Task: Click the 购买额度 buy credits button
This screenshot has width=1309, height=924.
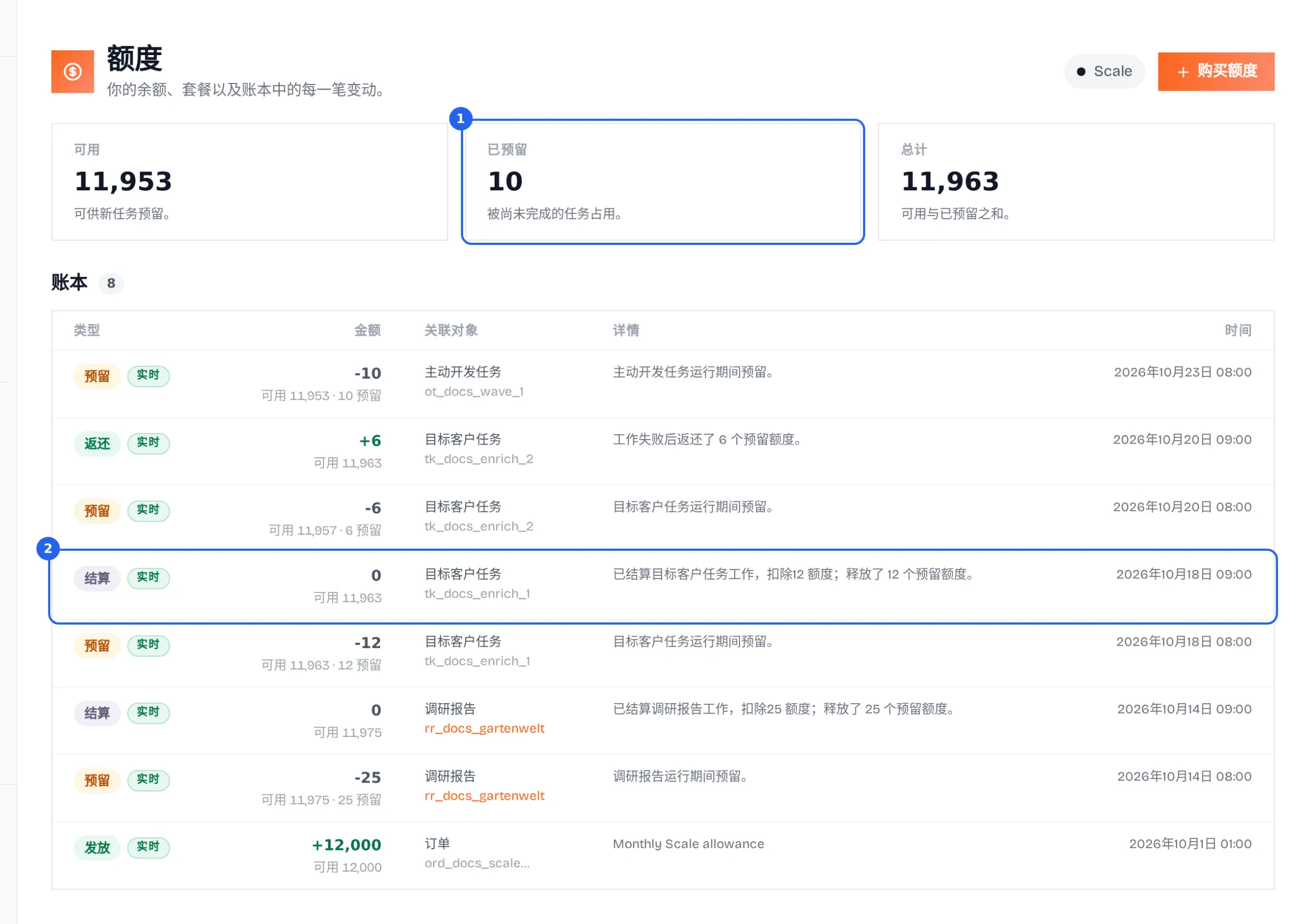Action: 1216,71
